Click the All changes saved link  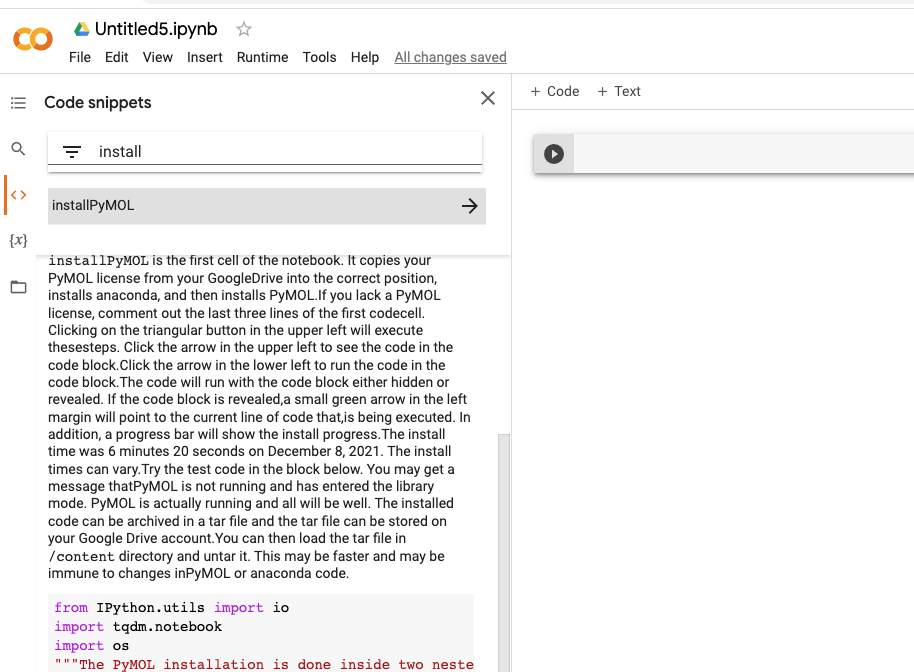pyautogui.click(x=450, y=57)
